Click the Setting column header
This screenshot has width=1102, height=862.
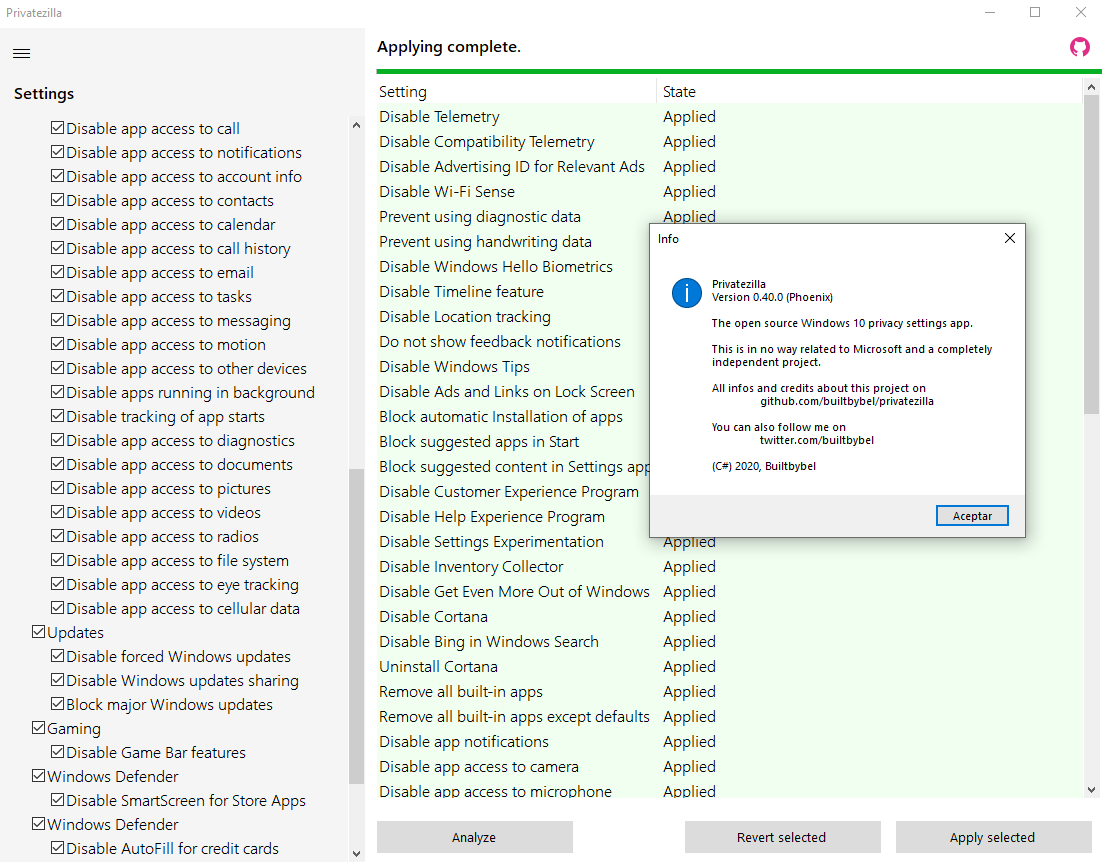[517, 91]
